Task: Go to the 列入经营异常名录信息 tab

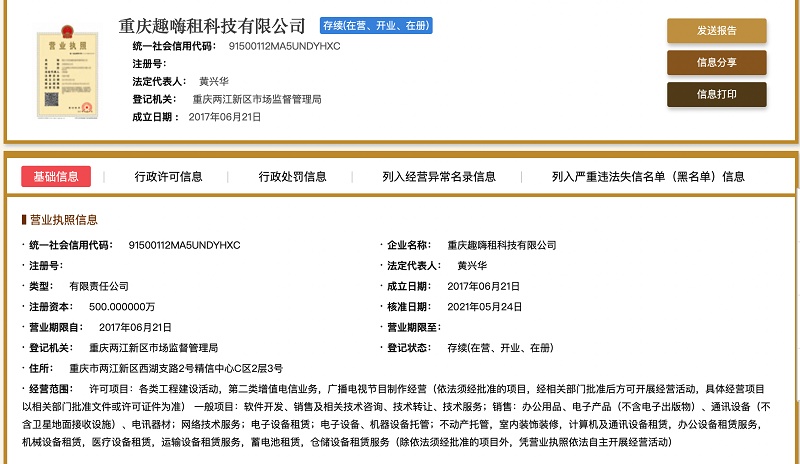Action: pos(438,176)
